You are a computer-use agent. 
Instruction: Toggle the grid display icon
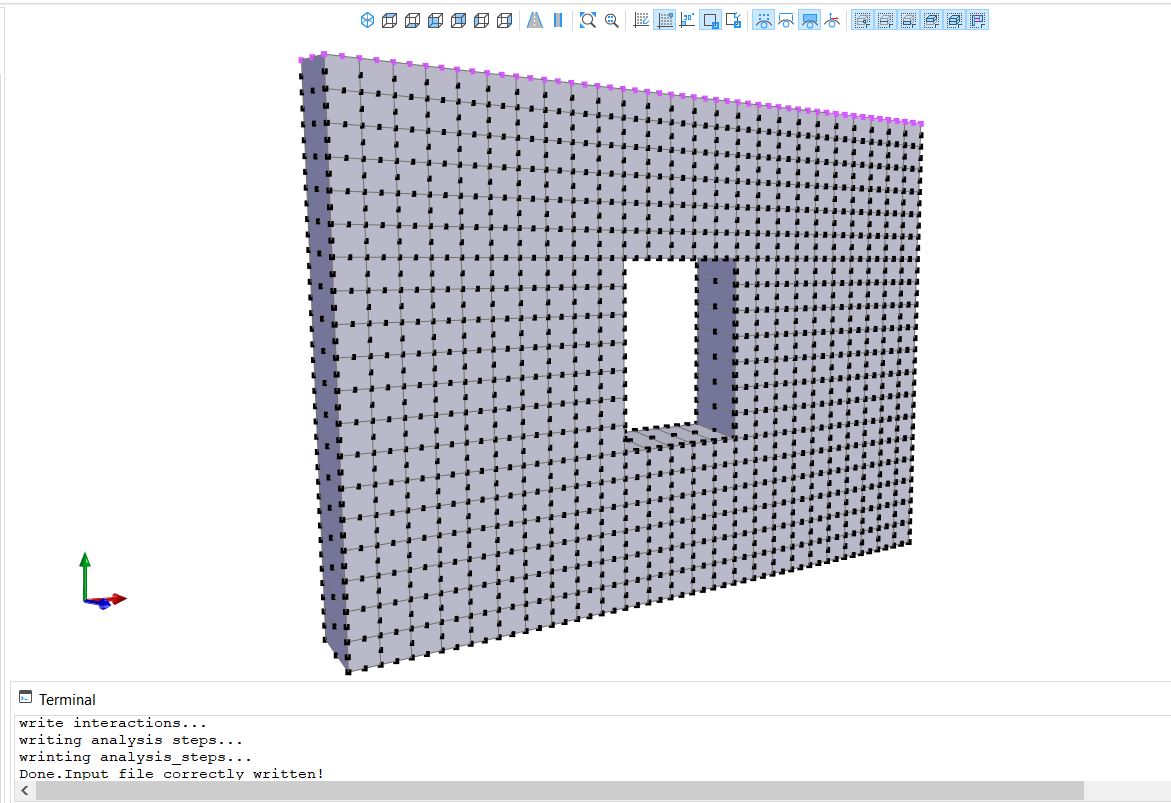[x=664, y=20]
